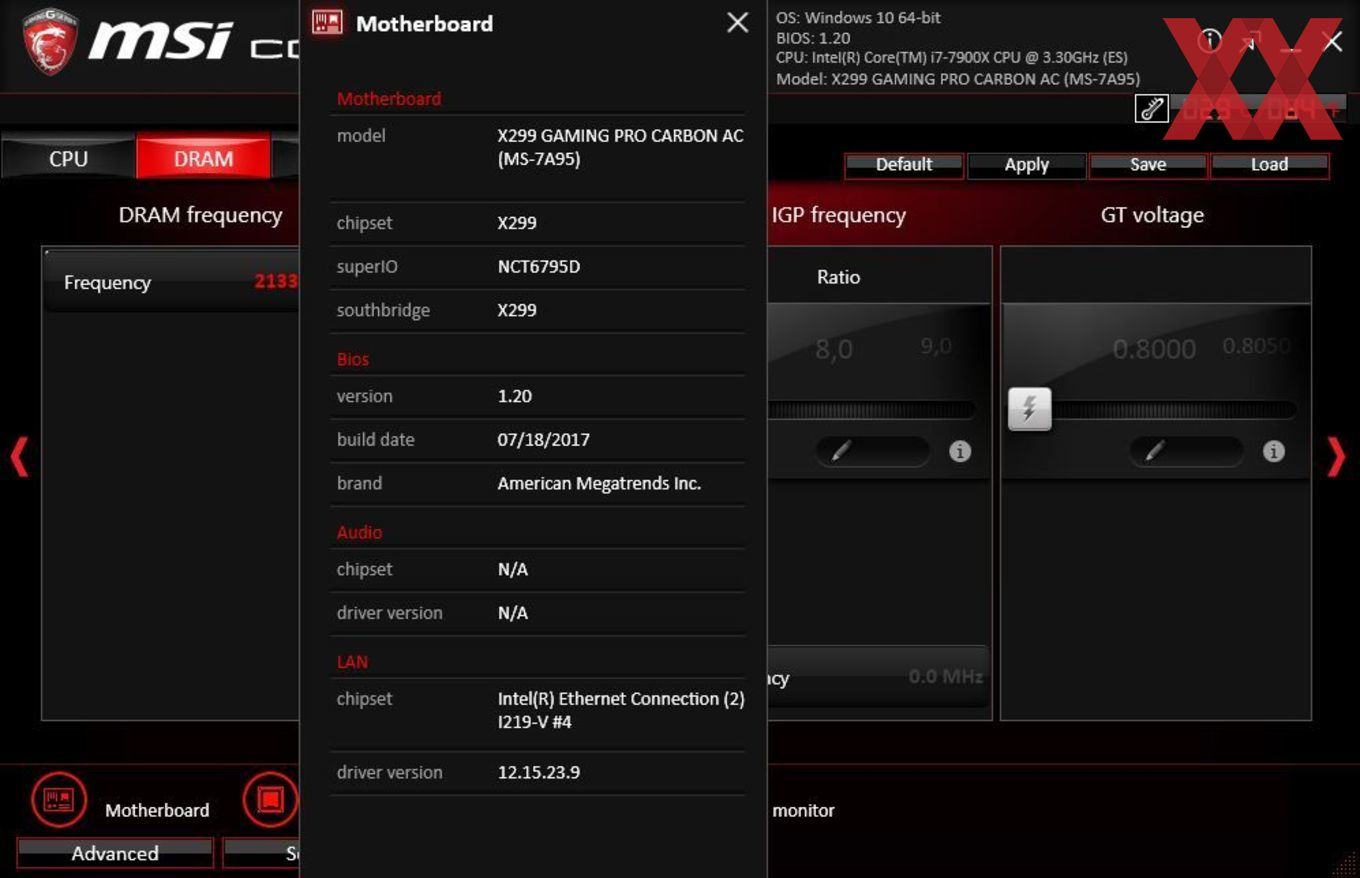This screenshot has height=878, width=1360.
Task: Click the info icon in GT voltage panel
Action: 1273,451
